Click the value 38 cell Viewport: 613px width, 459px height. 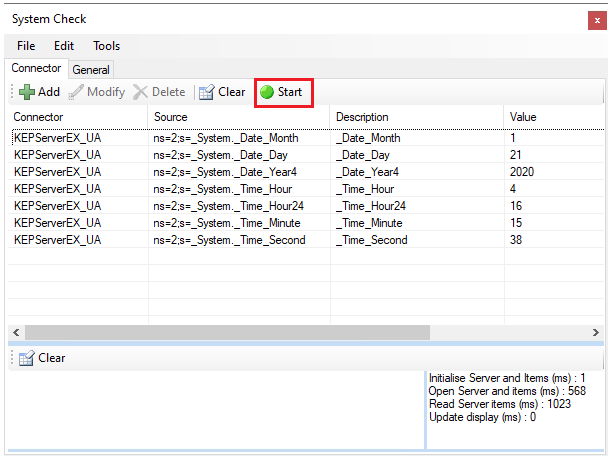tap(554, 240)
